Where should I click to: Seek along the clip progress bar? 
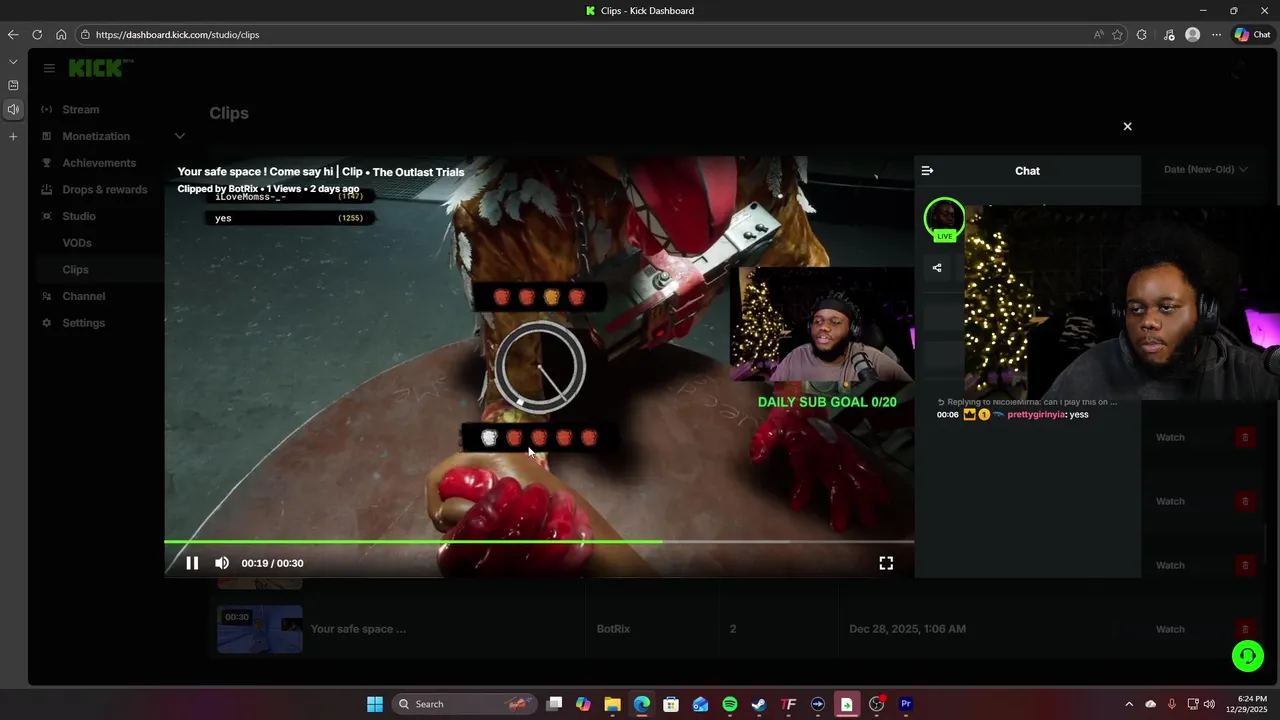(539, 542)
